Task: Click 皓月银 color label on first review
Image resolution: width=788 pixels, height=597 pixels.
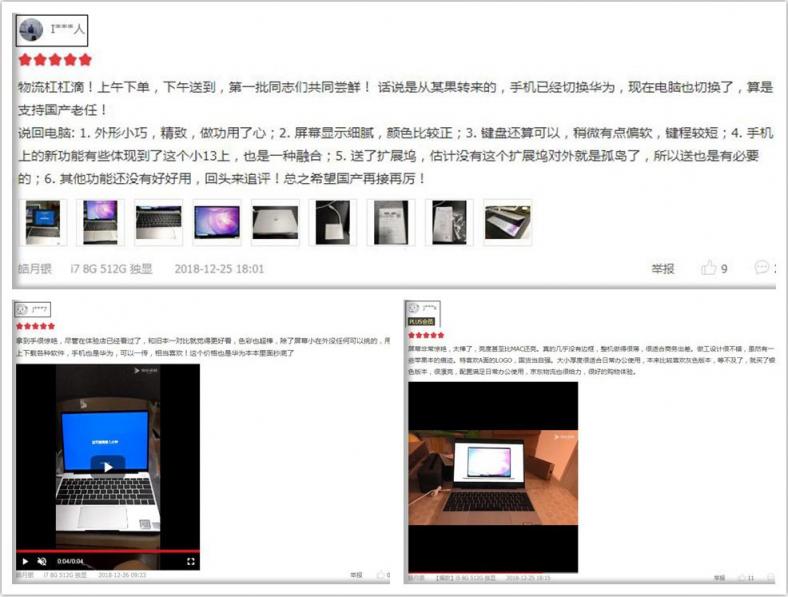Action: click(x=35, y=269)
